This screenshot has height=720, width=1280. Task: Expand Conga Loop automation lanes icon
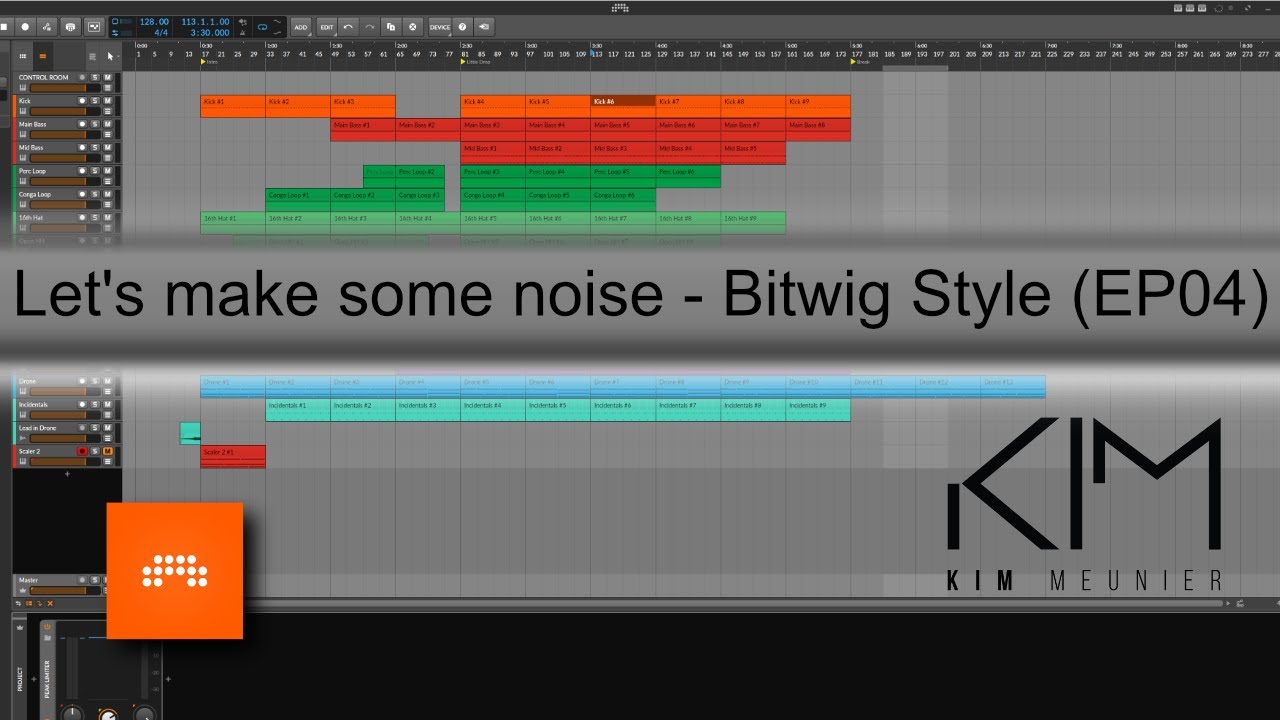tap(107, 205)
